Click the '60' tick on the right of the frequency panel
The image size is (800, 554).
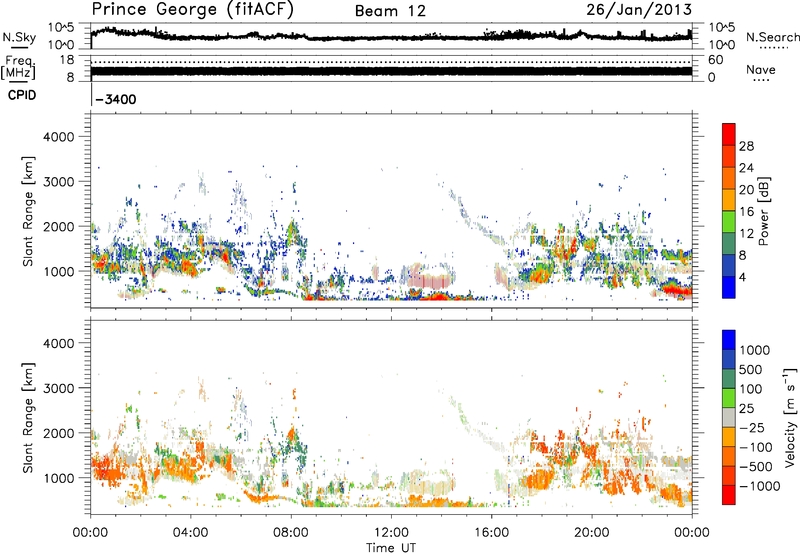[x=715, y=60]
